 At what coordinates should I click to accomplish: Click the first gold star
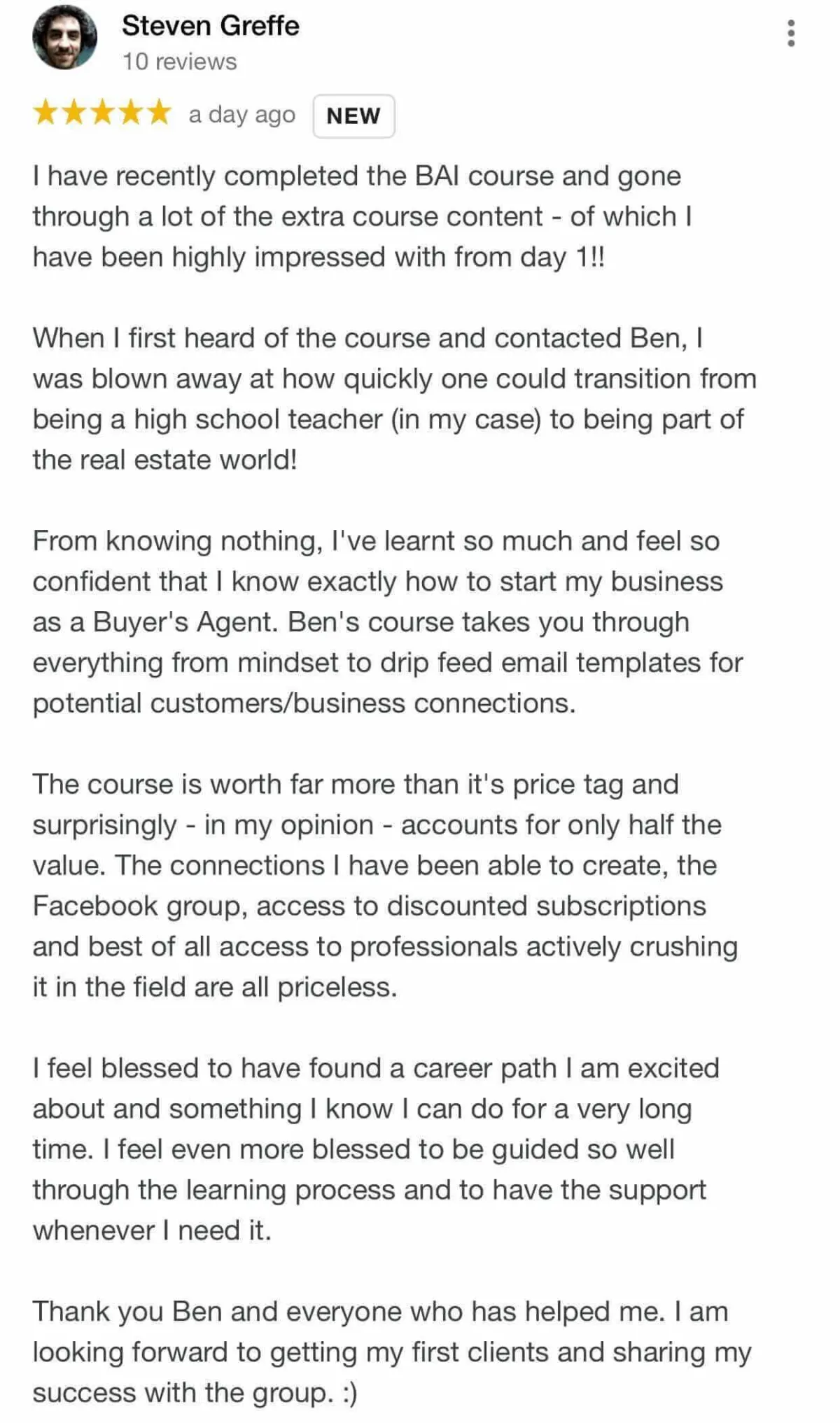pyautogui.click(x=46, y=113)
